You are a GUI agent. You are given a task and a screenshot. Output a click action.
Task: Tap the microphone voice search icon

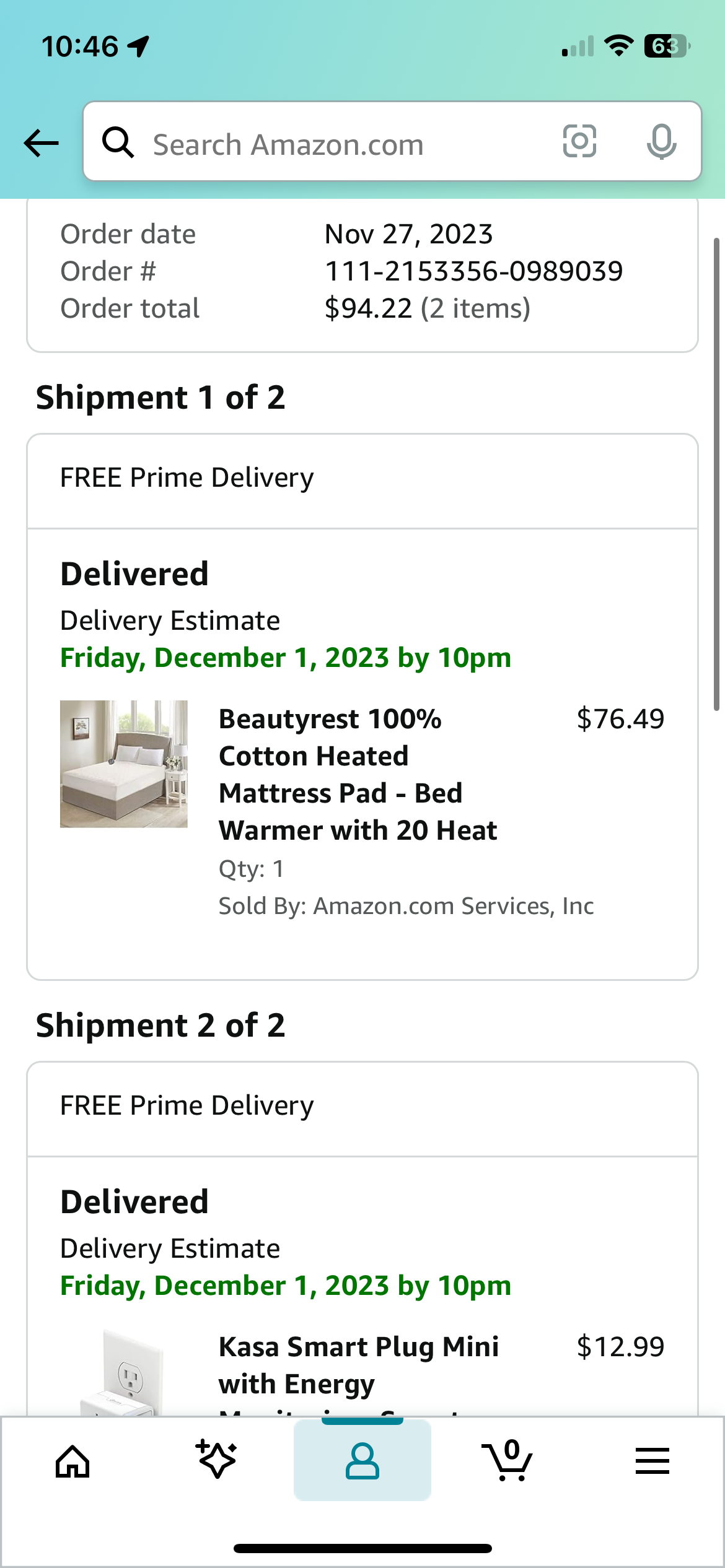(661, 142)
